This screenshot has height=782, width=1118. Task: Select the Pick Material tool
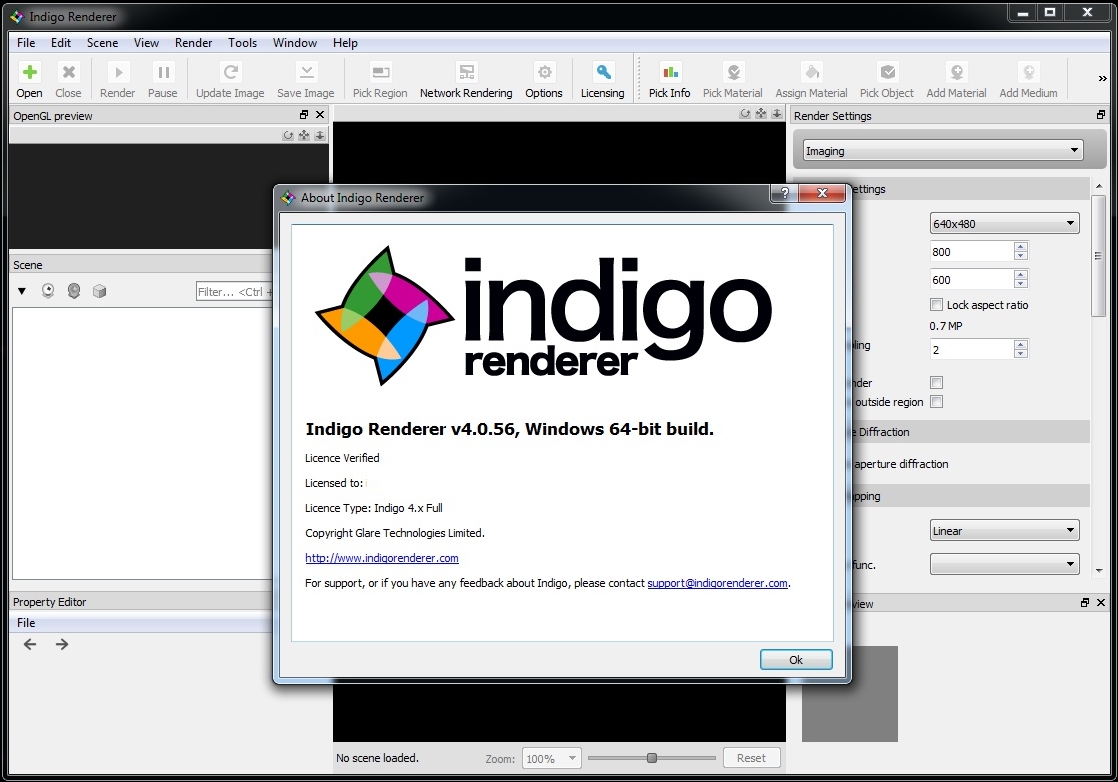pyautogui.click(x=732, y=79)
